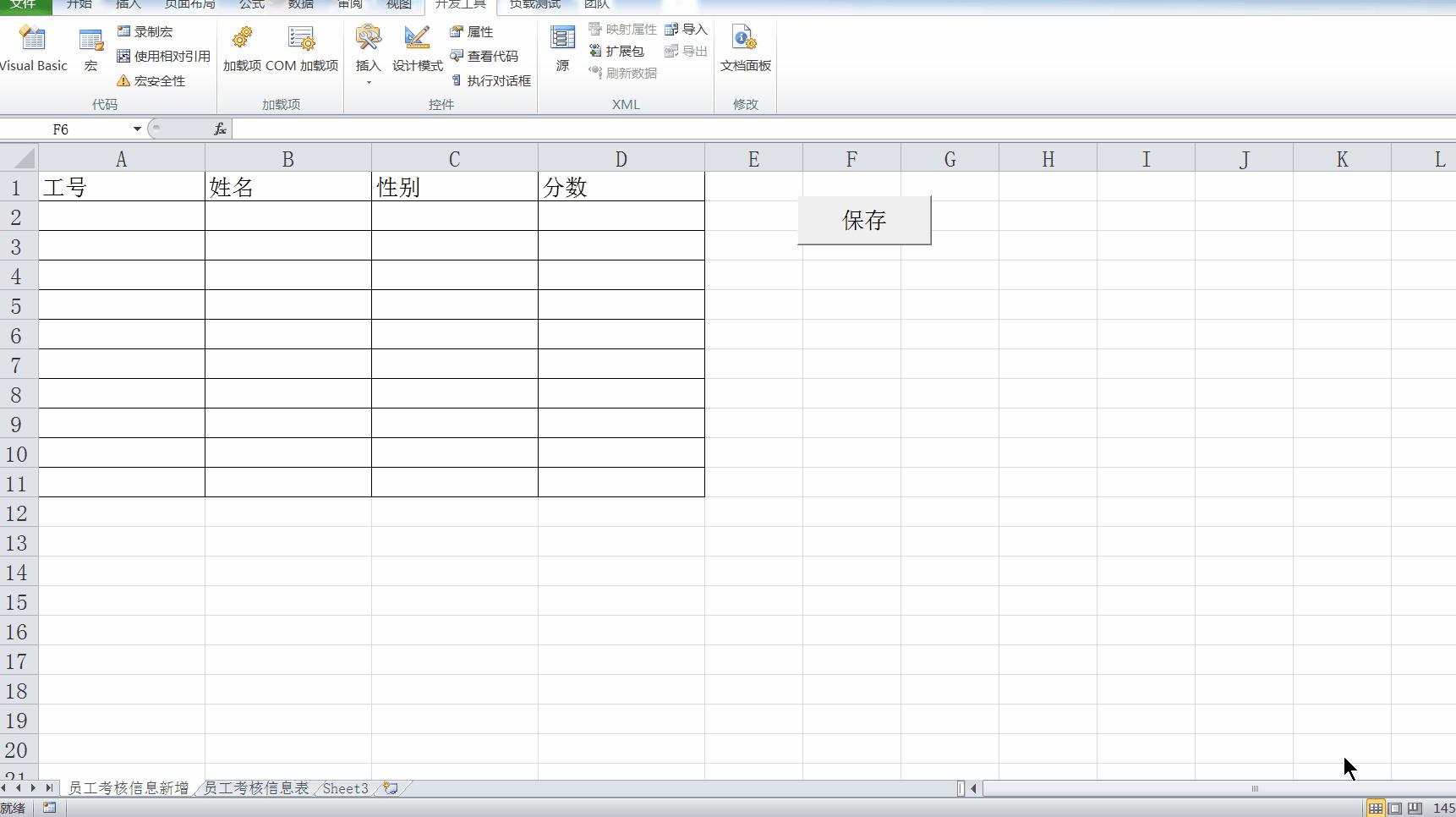Toggle 设计模式 design mode

pos(416,48)
